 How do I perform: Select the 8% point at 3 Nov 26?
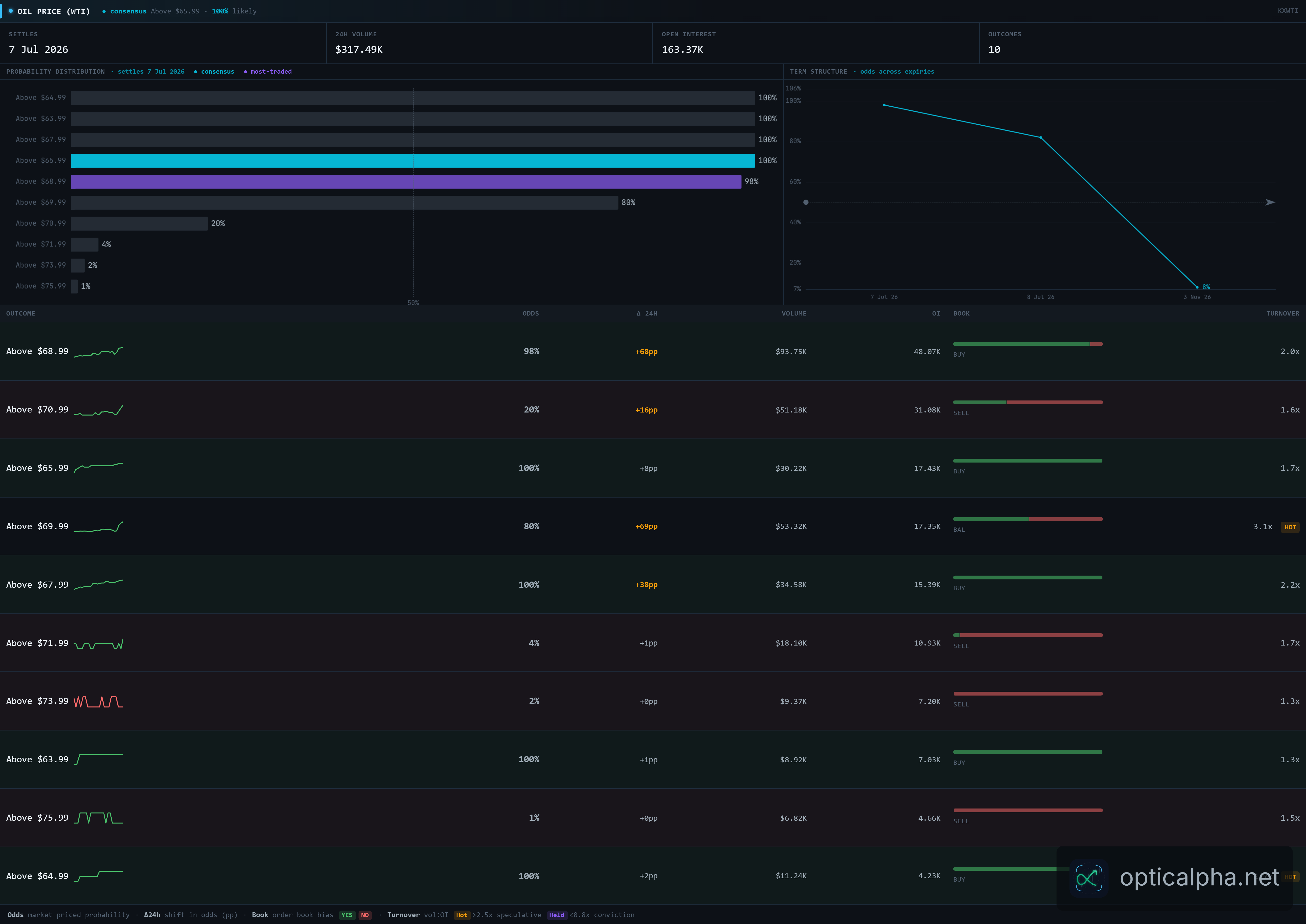pyautogui.click(x=1197, y=287)
